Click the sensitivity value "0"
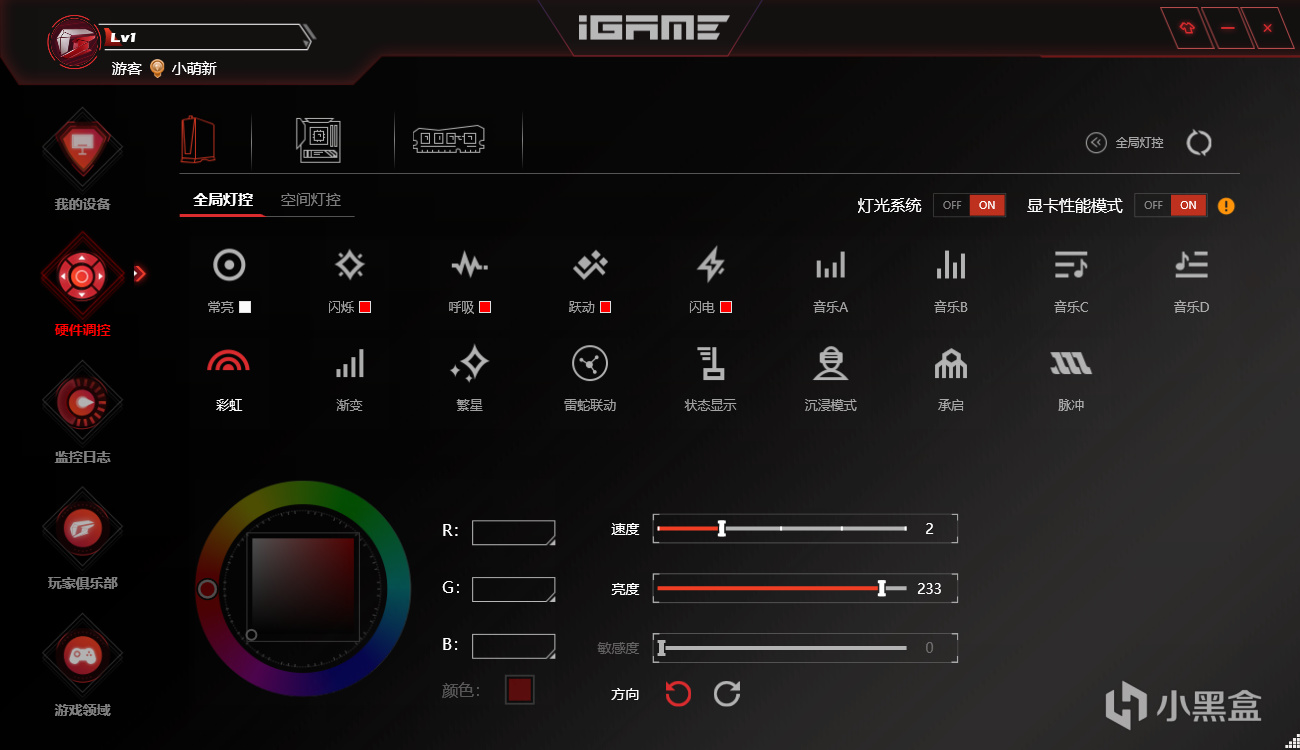Screen dimensions: 1300x750 [929, 648]
